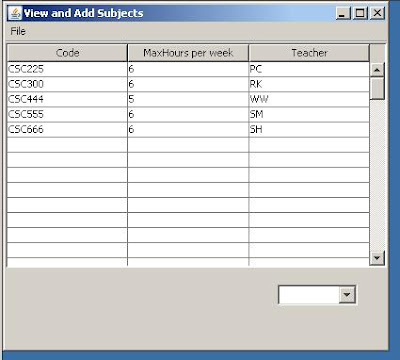Viewport: 400px width, 360px height.
Task: Click inside the empty combo box field
Action: 309,295
